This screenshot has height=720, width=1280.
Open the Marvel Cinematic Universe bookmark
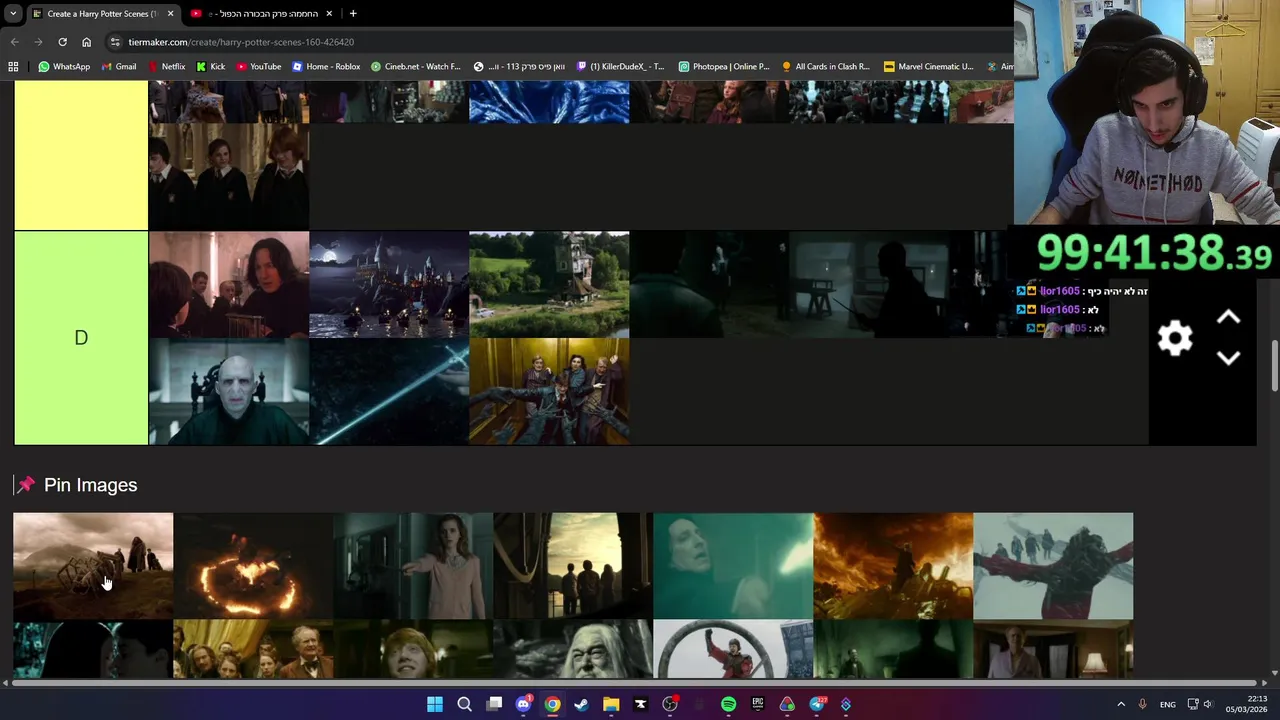pos(929,67)
